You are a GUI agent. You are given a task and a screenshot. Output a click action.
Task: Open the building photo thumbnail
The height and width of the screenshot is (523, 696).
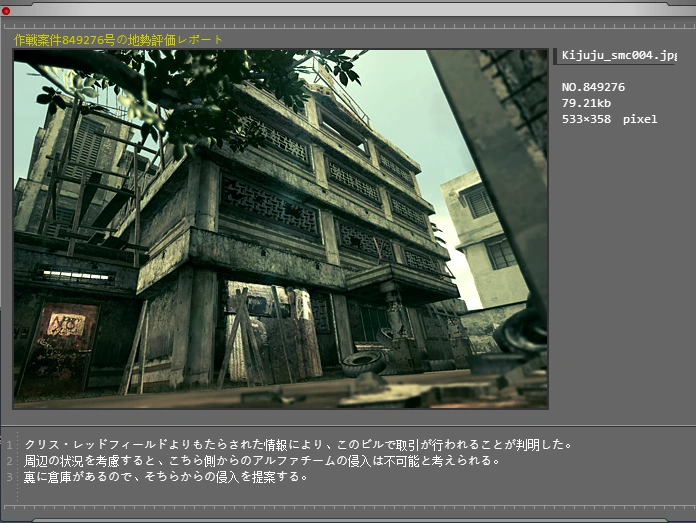281,229
